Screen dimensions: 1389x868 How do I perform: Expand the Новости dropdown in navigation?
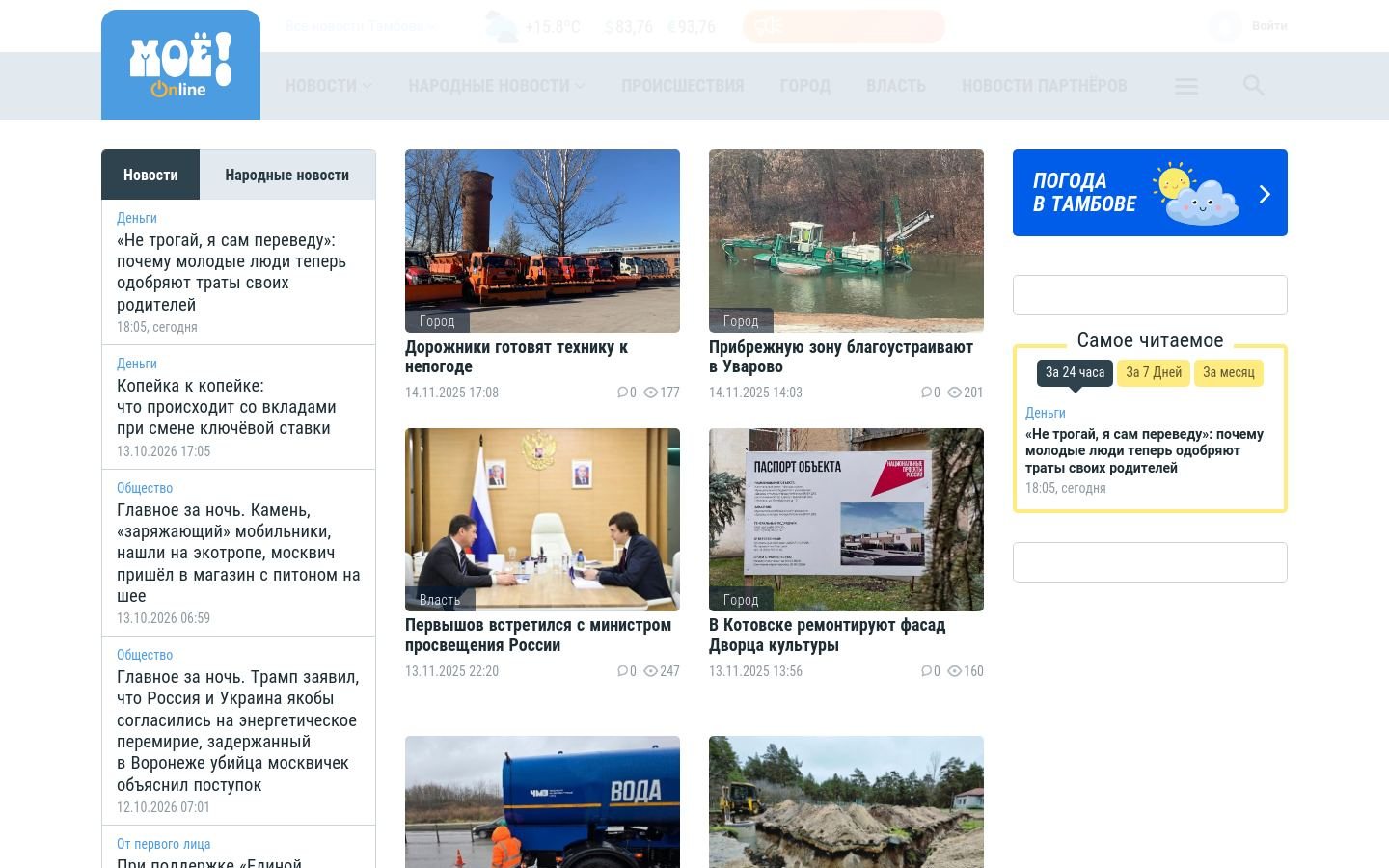[x=329, y=86]
